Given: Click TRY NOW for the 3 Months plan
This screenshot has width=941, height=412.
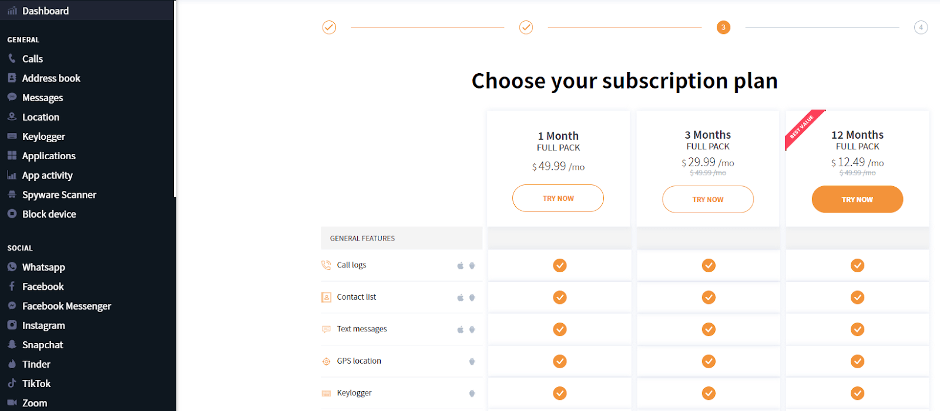Looking at the screenshot, I should 708,199.
